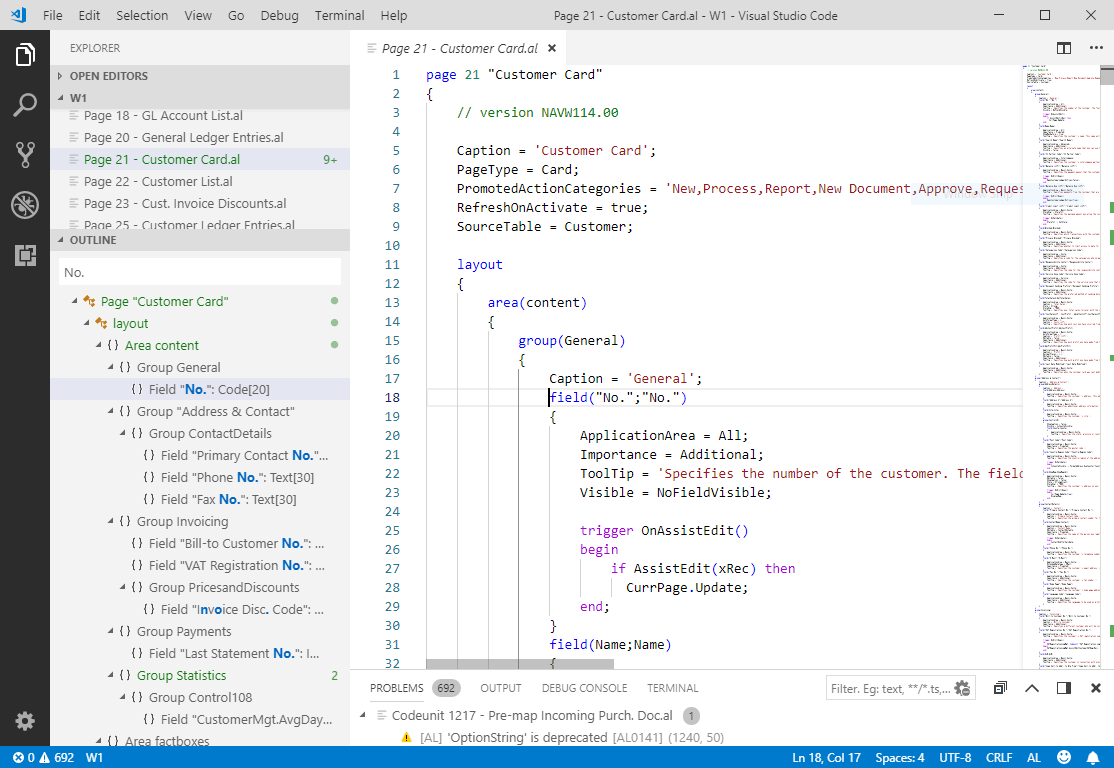
Task: Move the panel to the right side
Action: [x=1064, y=688]
